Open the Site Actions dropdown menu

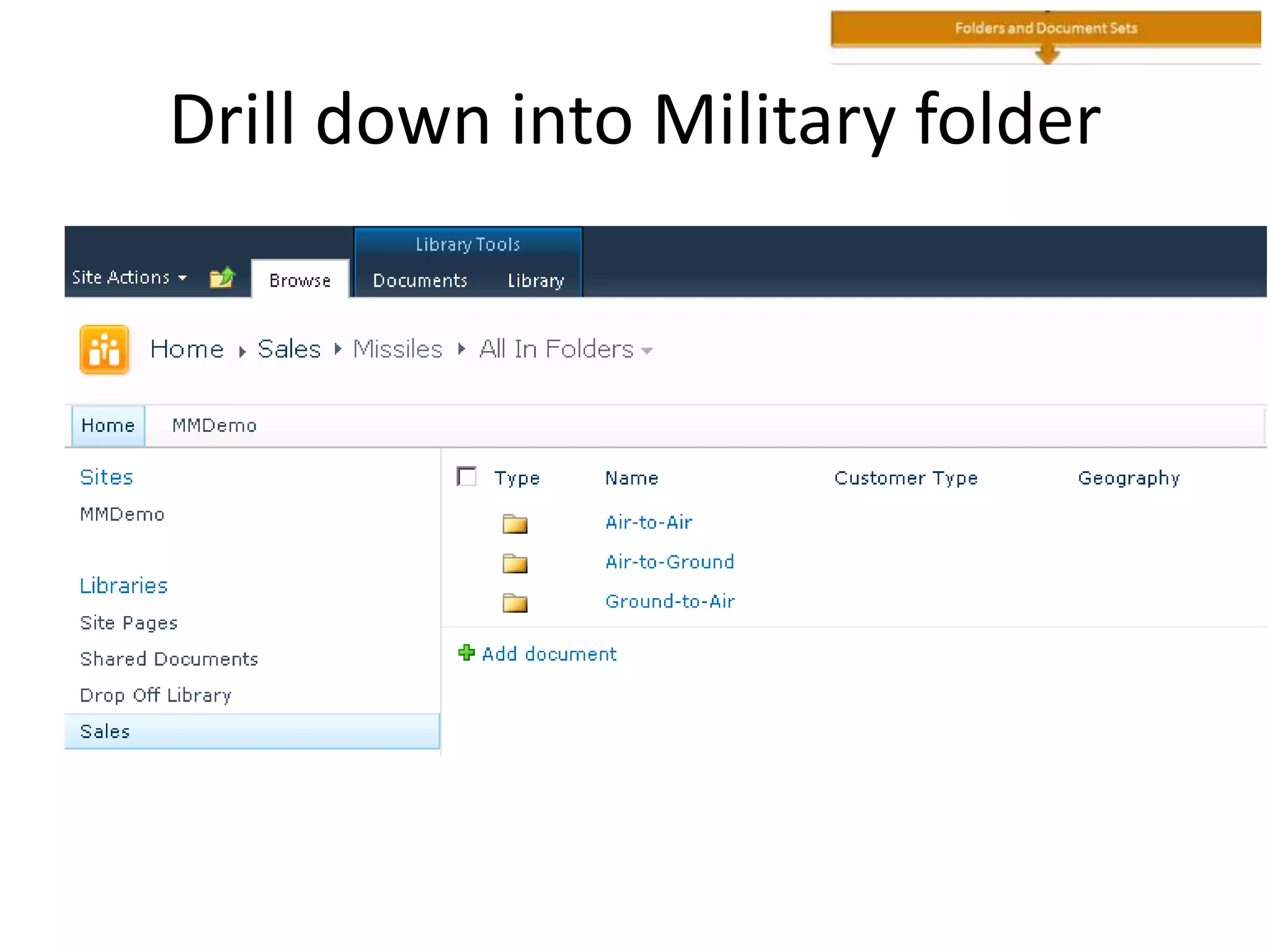coord(129,277)
